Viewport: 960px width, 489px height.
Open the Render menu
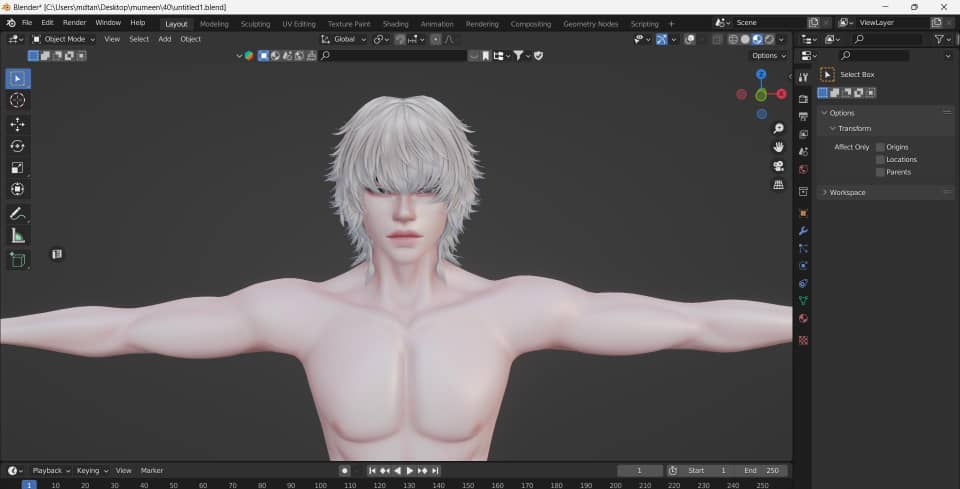75,23
